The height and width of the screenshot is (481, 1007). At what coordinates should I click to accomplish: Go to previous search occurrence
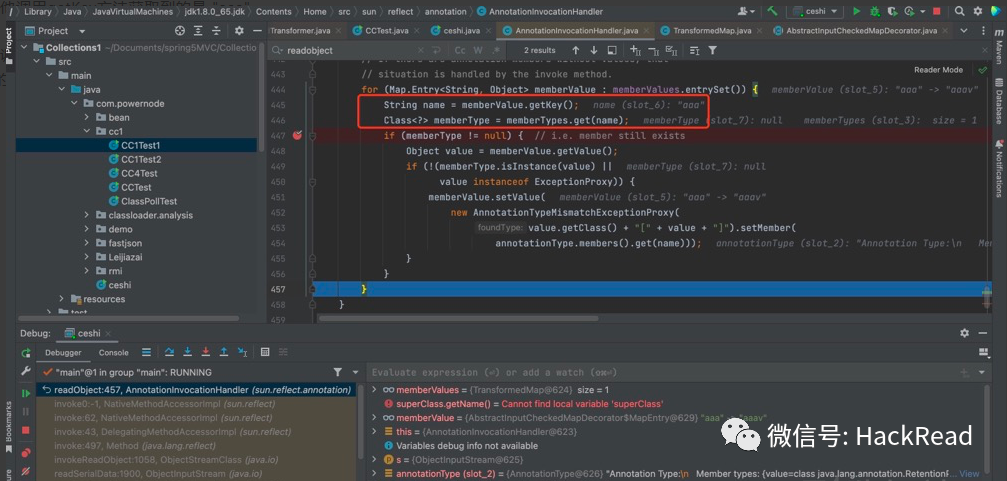pos(575,50)
